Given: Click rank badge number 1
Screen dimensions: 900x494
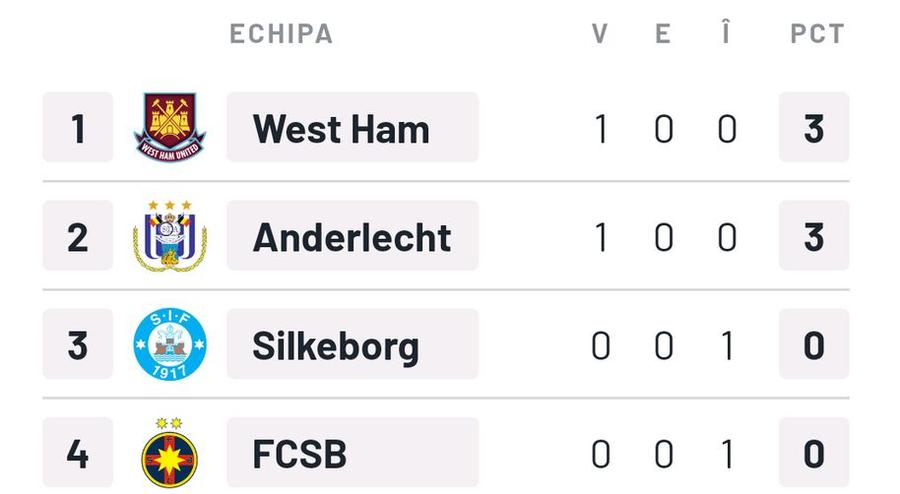Looking at the screenshot, I should coord(78,127).
